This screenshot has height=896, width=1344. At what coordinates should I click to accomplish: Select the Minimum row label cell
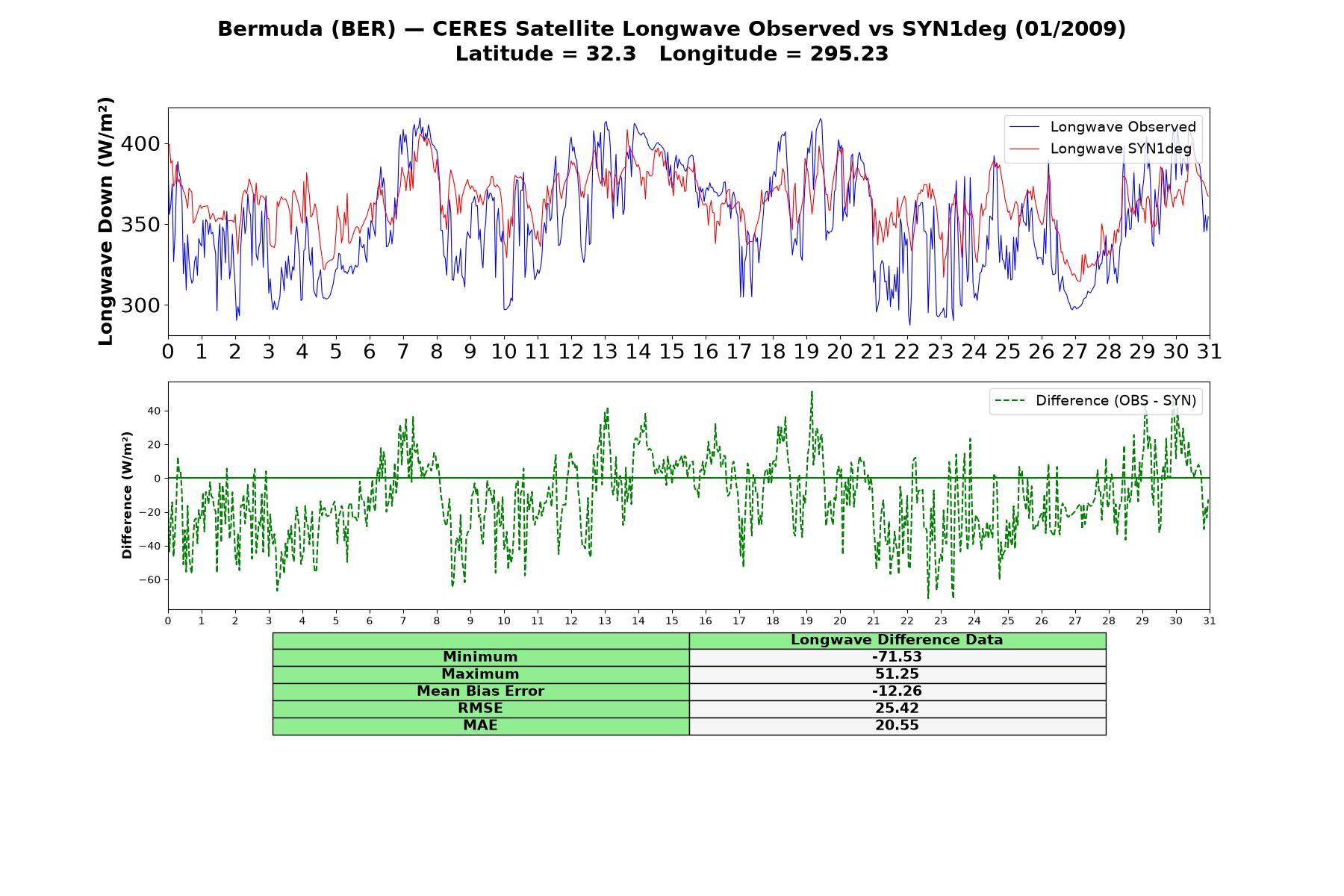[x=481, y=657]
